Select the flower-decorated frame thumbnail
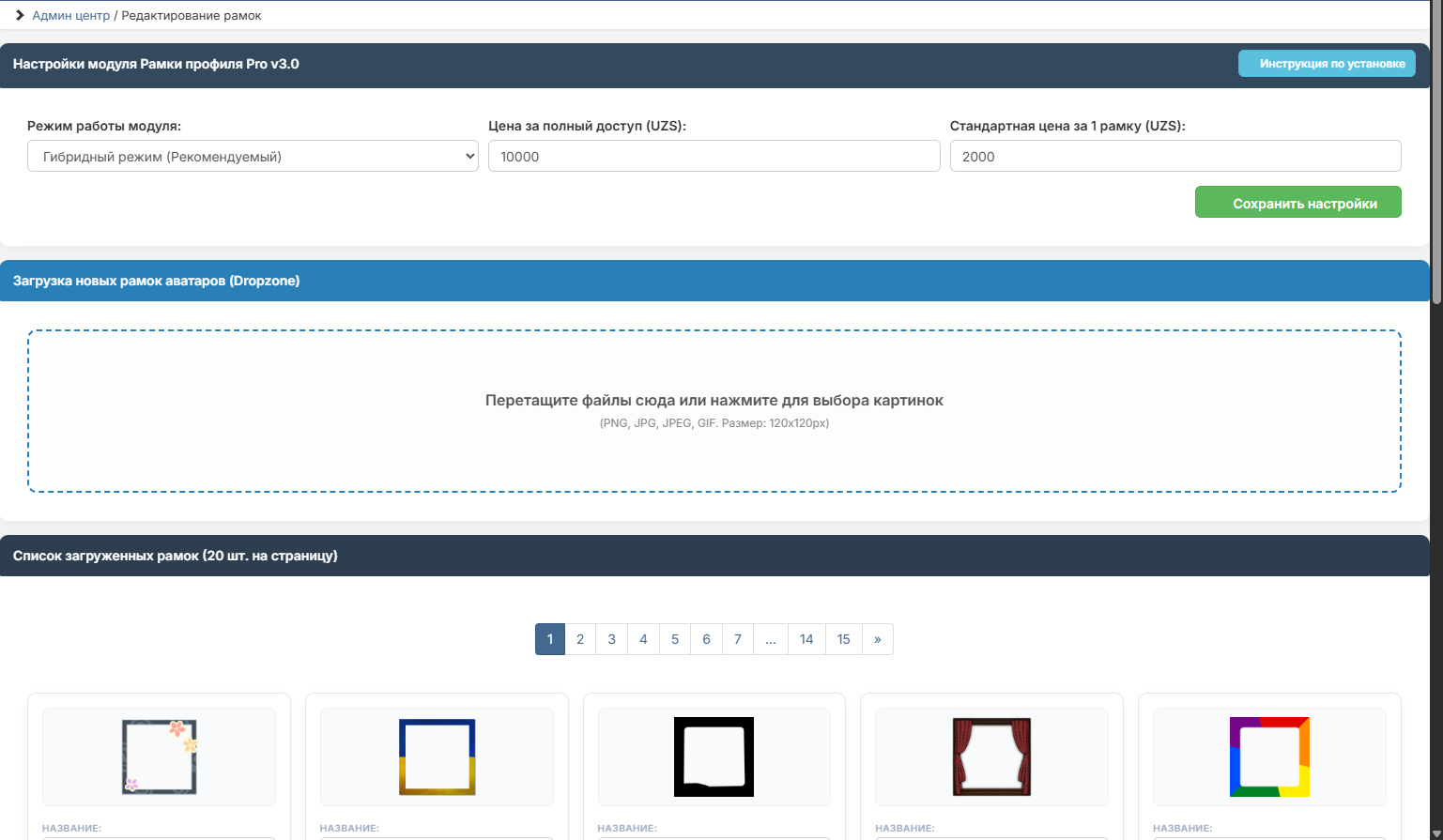Image resolution: width=1443 pixels, height=840 pixels. click(x=160, y=756)
